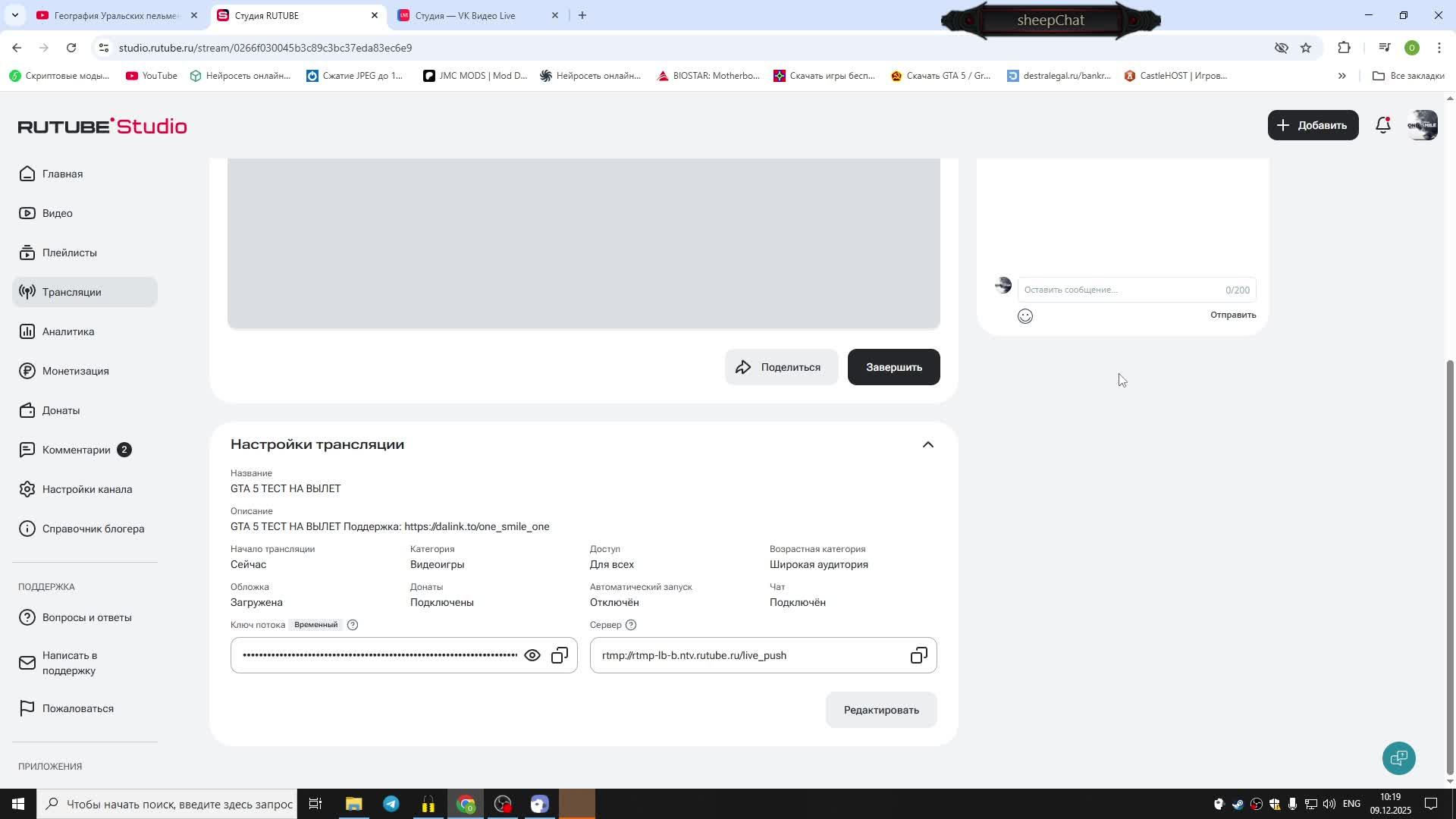Click the Поделиться share button
The height and width of the screenshot is (819, 1456).
click(x=780, y=367)
